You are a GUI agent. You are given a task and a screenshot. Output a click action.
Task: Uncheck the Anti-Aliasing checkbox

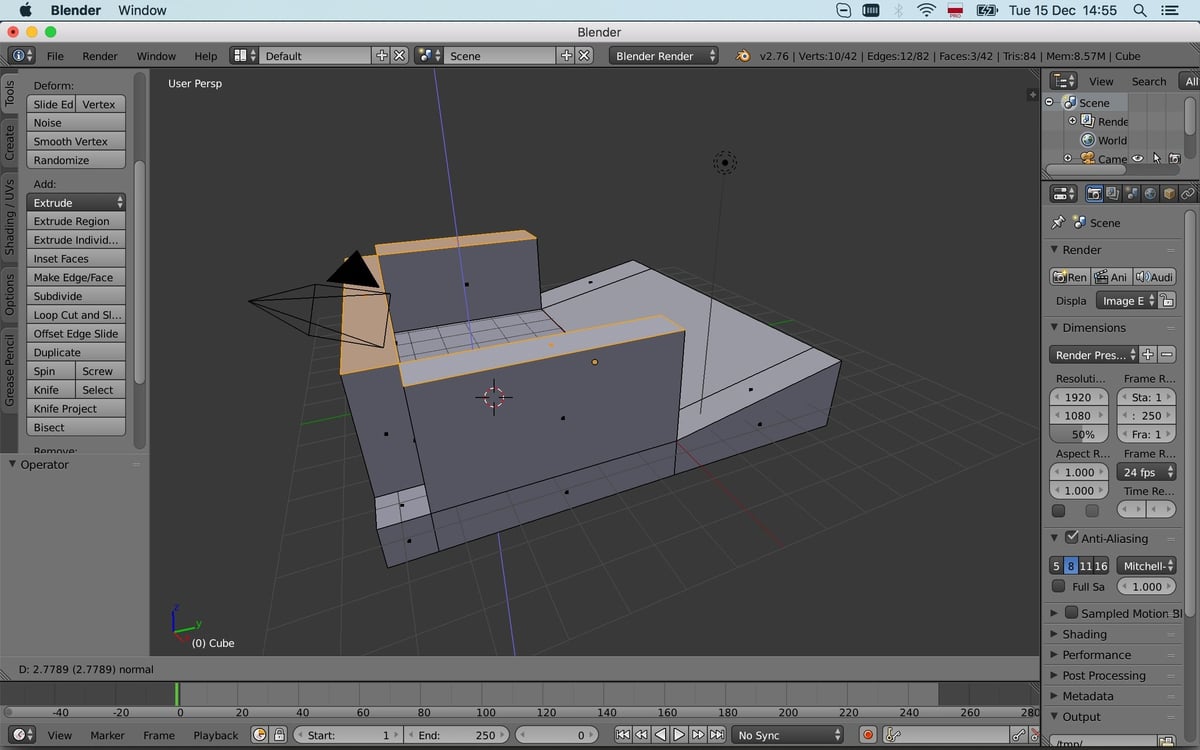(x=1071, y=537)
